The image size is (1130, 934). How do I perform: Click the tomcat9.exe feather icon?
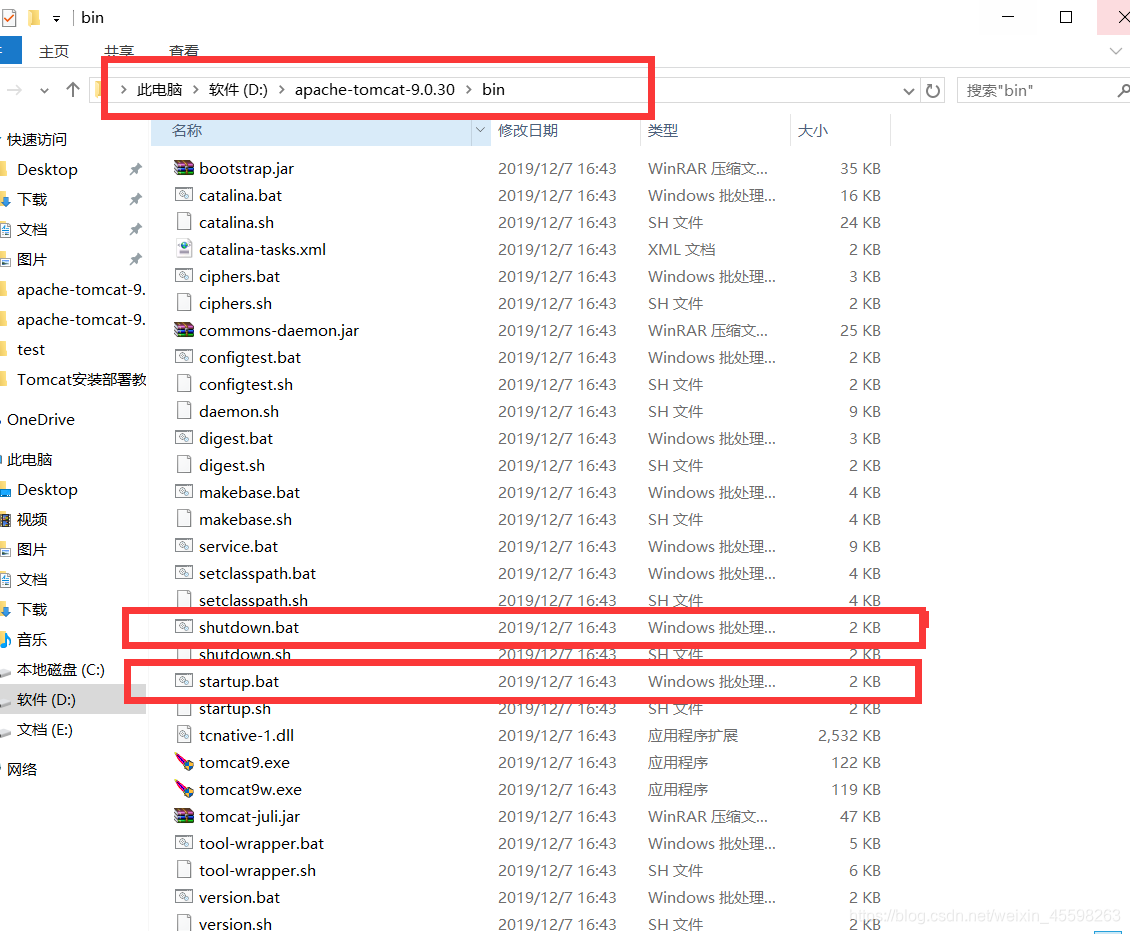tap(184, 762)
